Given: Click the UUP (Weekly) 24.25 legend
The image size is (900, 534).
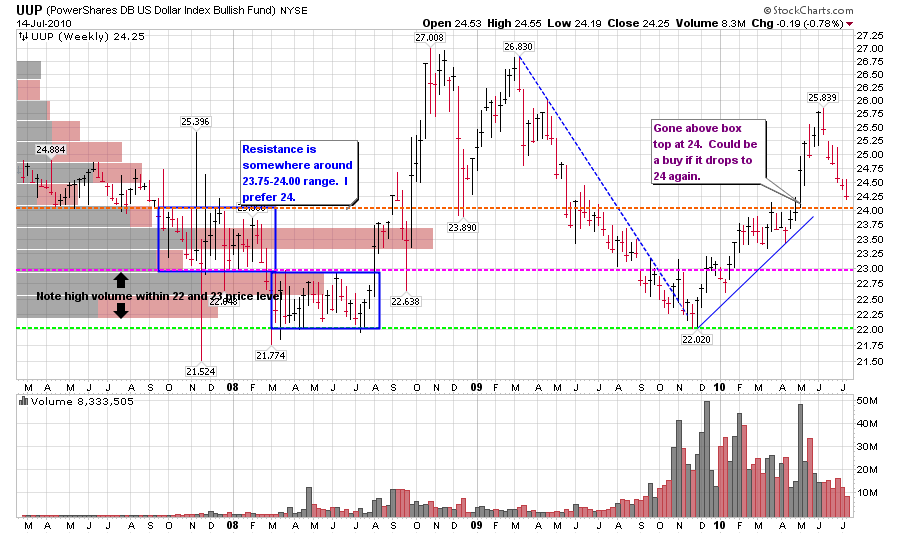Looking at the screenshot, I should (88, 37).
